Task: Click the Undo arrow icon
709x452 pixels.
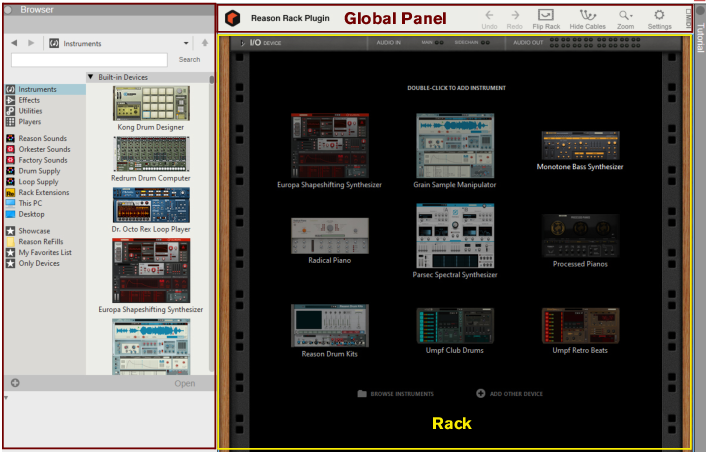Action: coord(489,15)
